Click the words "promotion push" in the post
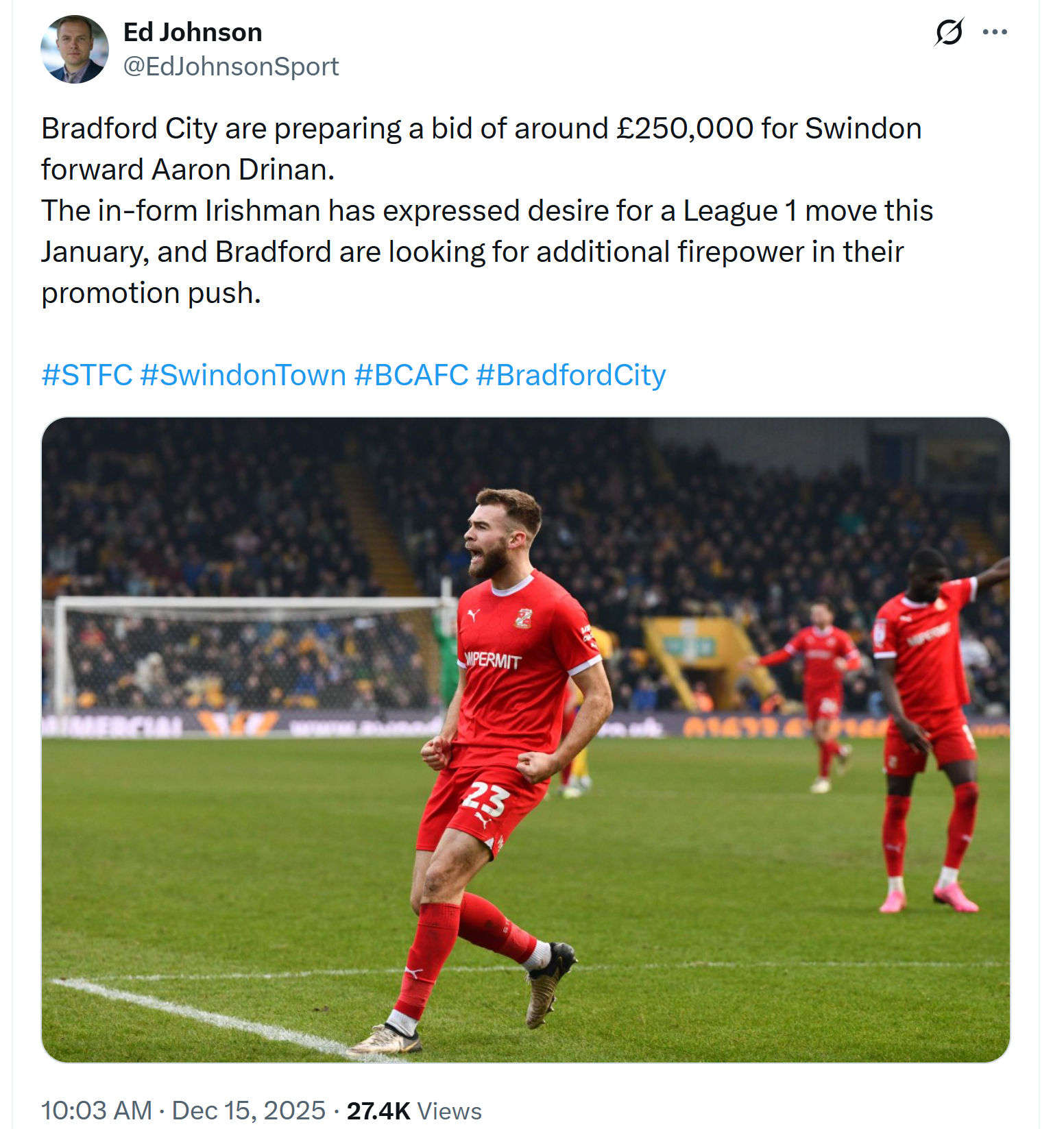This screenshot has height=1129, width=1064. coord(151,293)
